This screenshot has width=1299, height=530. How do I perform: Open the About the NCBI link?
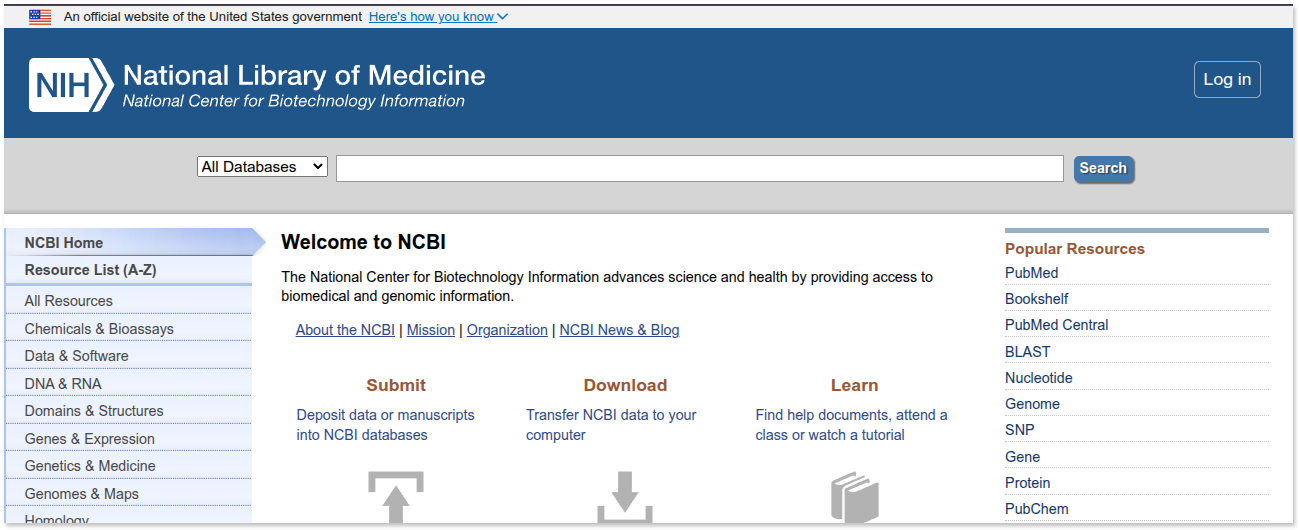(345, 330)
